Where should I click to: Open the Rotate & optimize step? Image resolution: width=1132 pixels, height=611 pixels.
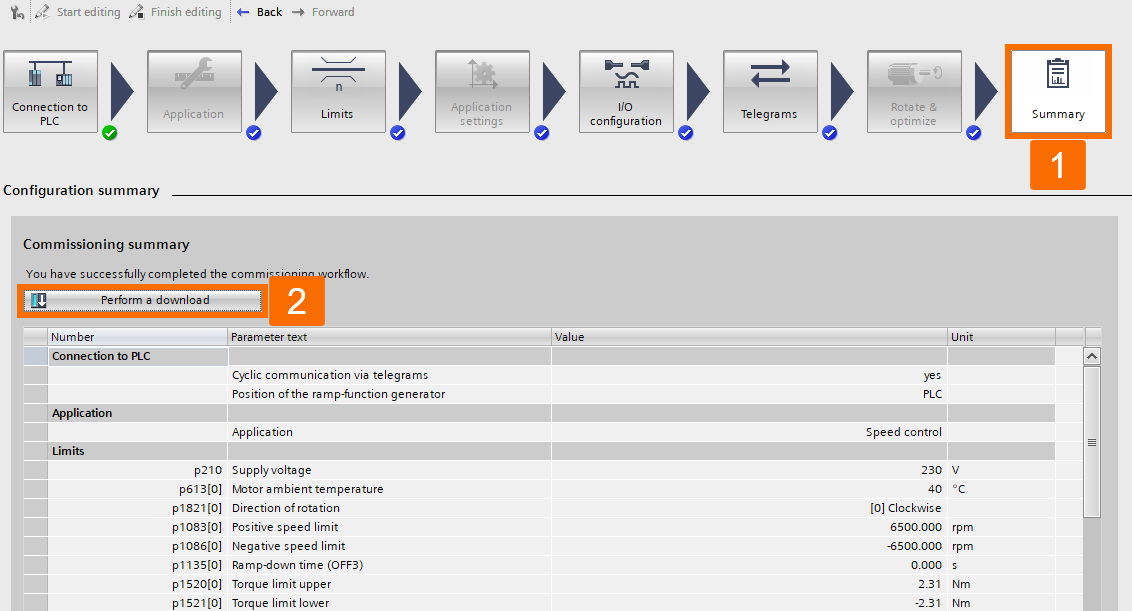pyautogui.click(x=914, y=91)
